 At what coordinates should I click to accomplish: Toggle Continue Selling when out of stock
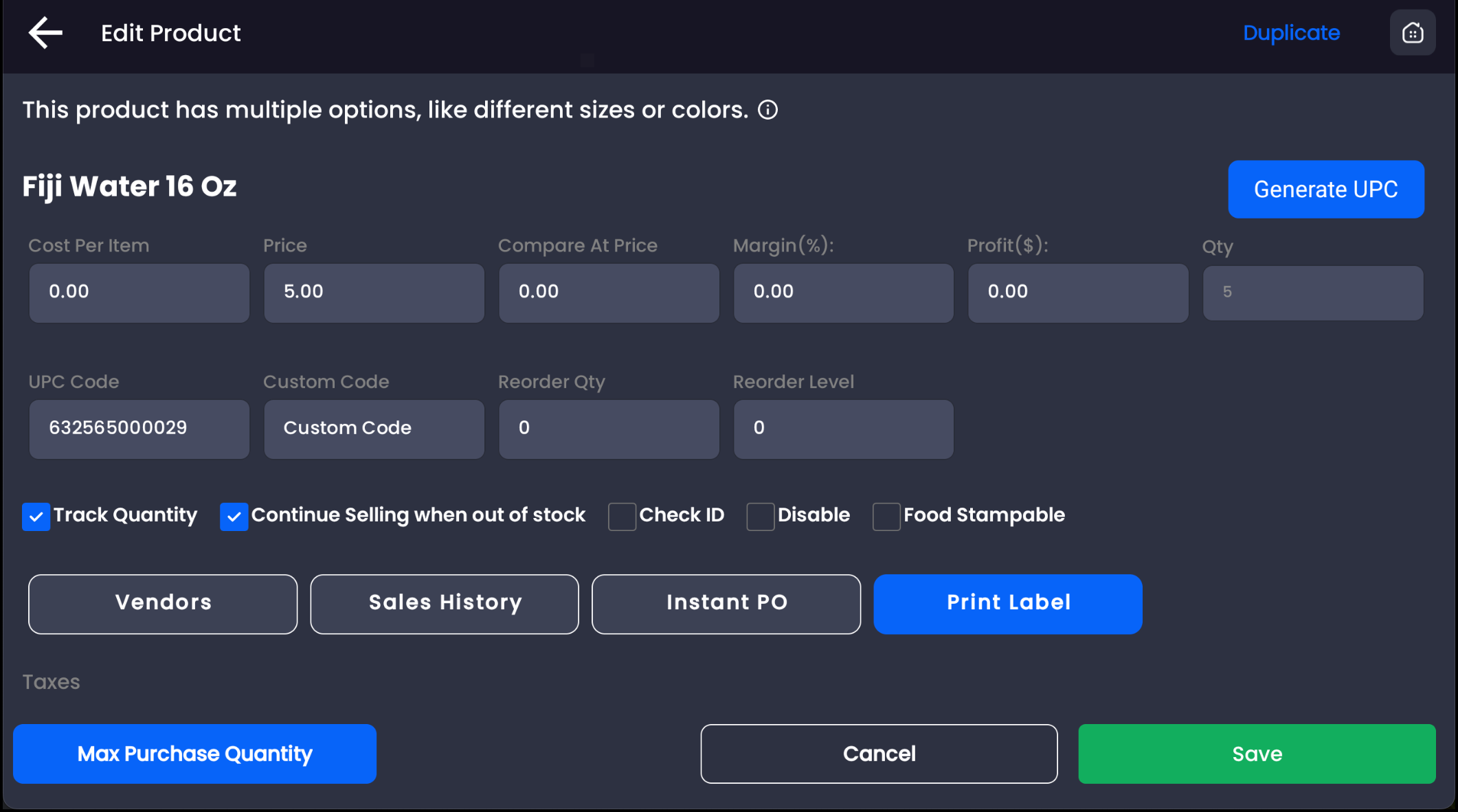click(x=234, y=517)
